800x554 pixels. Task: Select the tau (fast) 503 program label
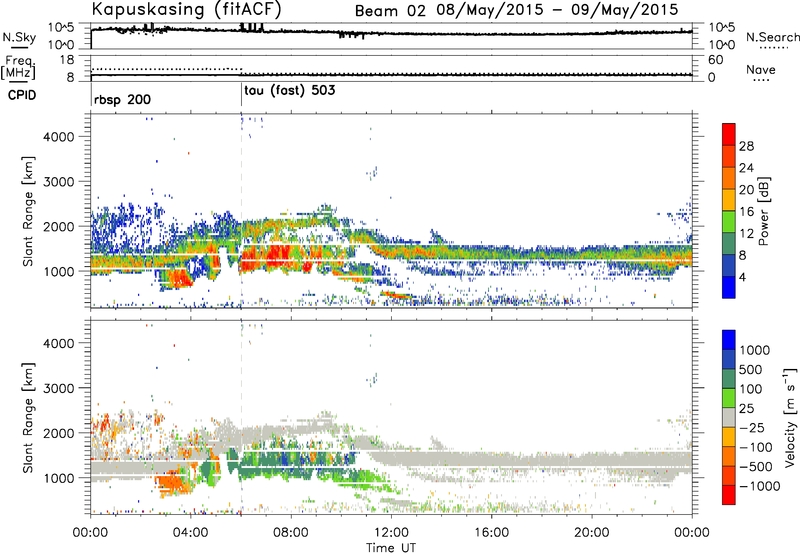[x=290, y=91]
